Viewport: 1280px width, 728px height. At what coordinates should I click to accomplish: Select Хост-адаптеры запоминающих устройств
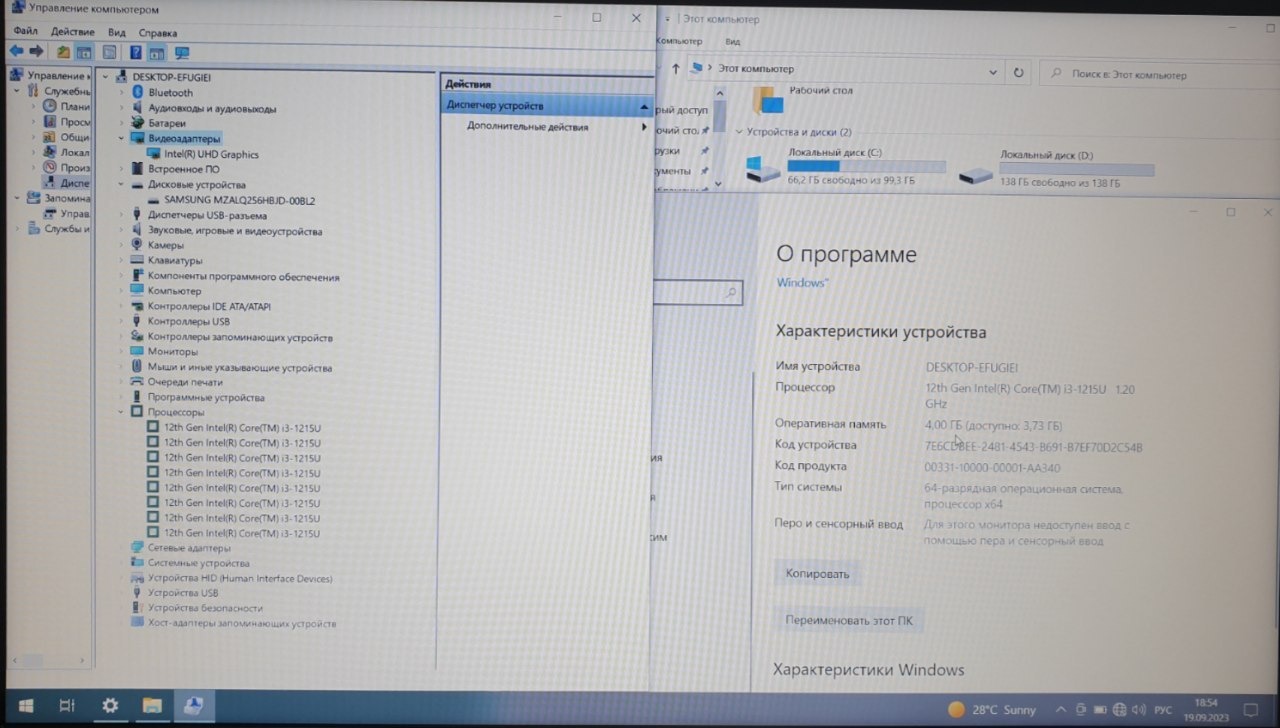[x=242, y=623]
